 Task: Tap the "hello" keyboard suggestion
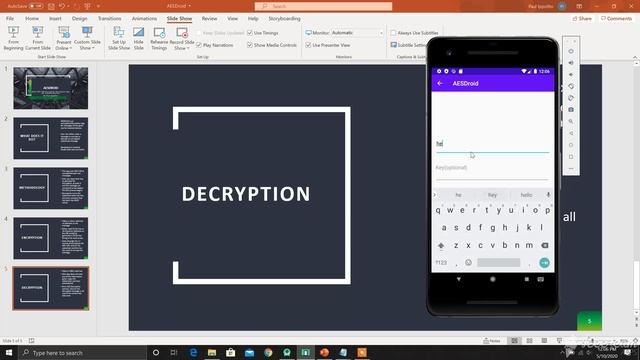coord(526,195)
